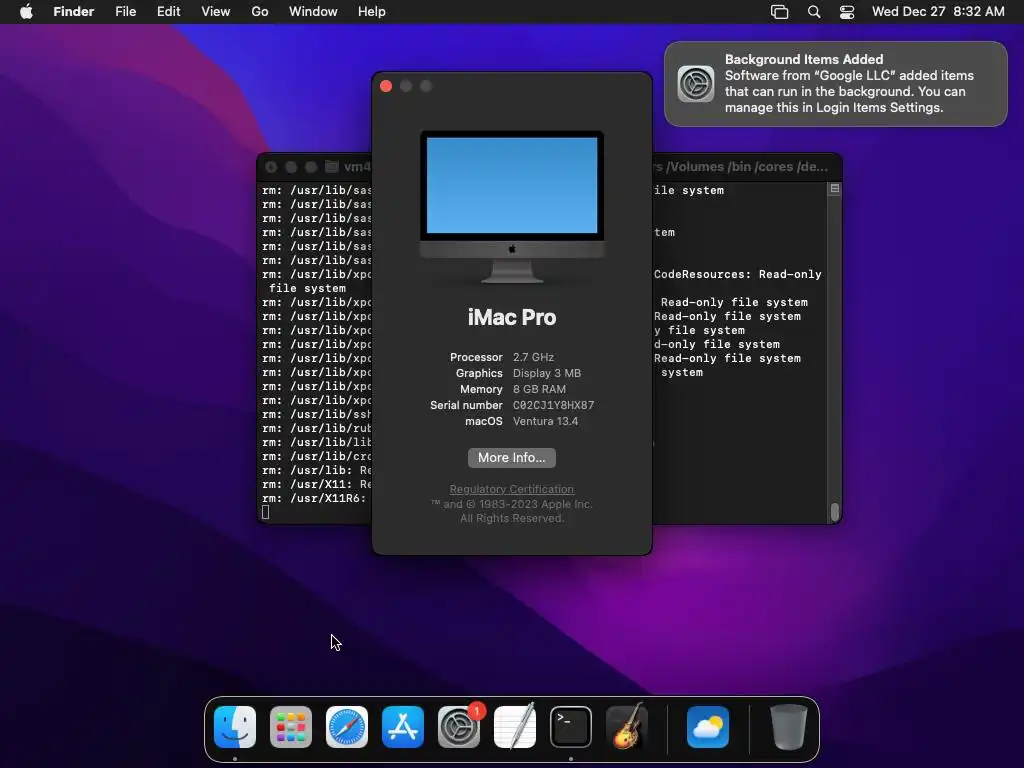Open the Finder menu
This screenshot has height=768, width=1024.
point(74,12)
